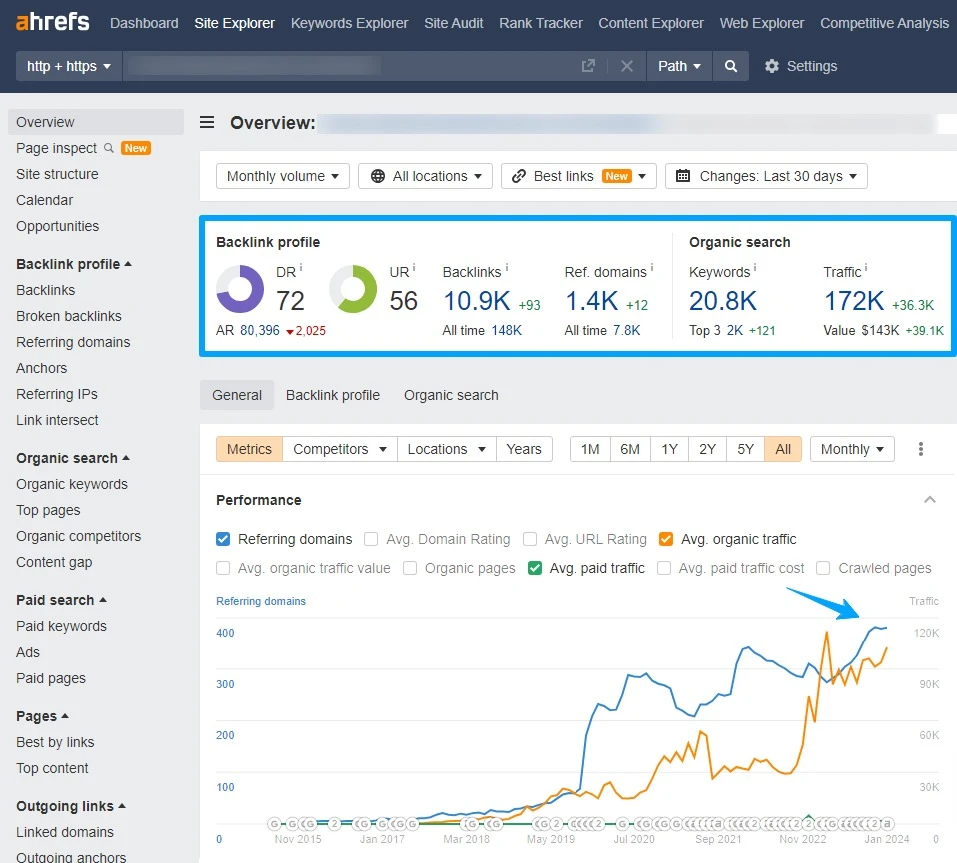Open Changes: Last 30 days dropdown
Image resolution: width=957 pixels, height=863 pixels.
point(766,176)
